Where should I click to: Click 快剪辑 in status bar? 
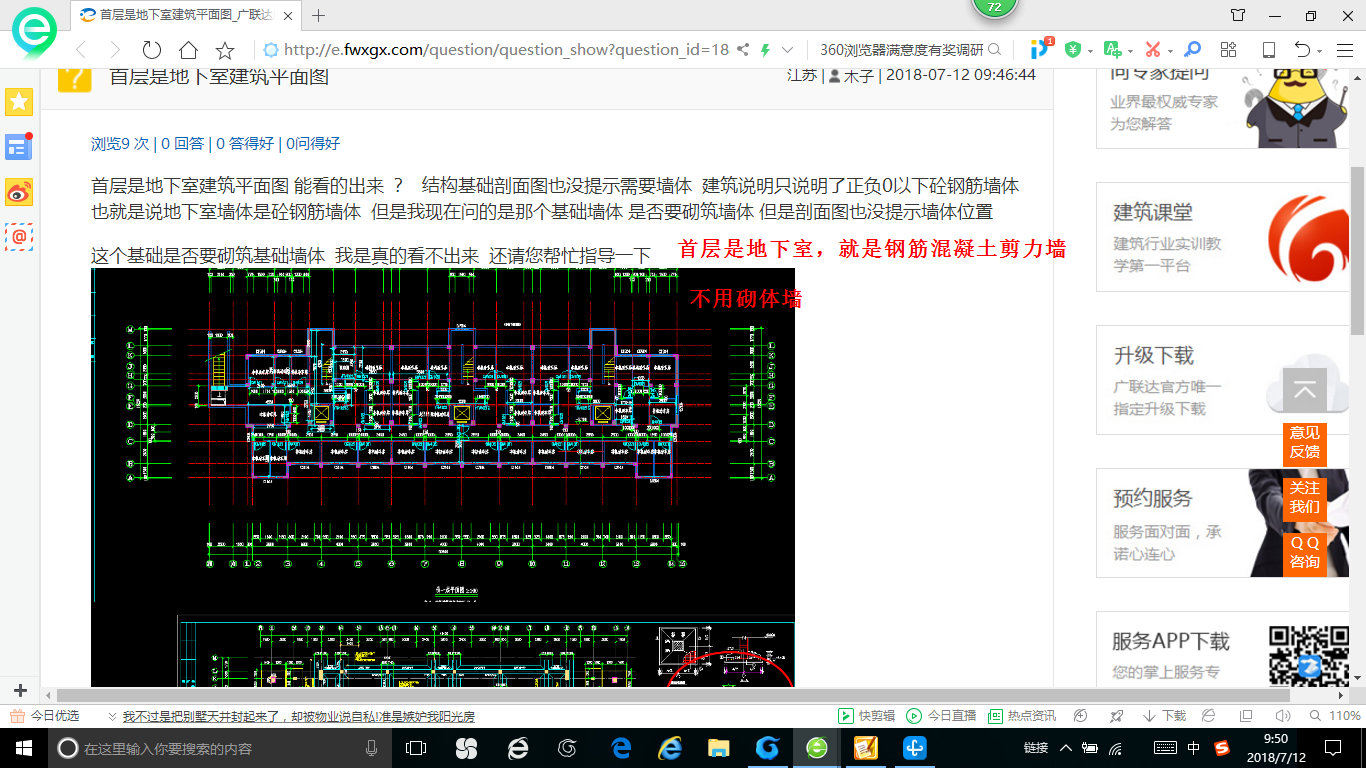(866, 716)
